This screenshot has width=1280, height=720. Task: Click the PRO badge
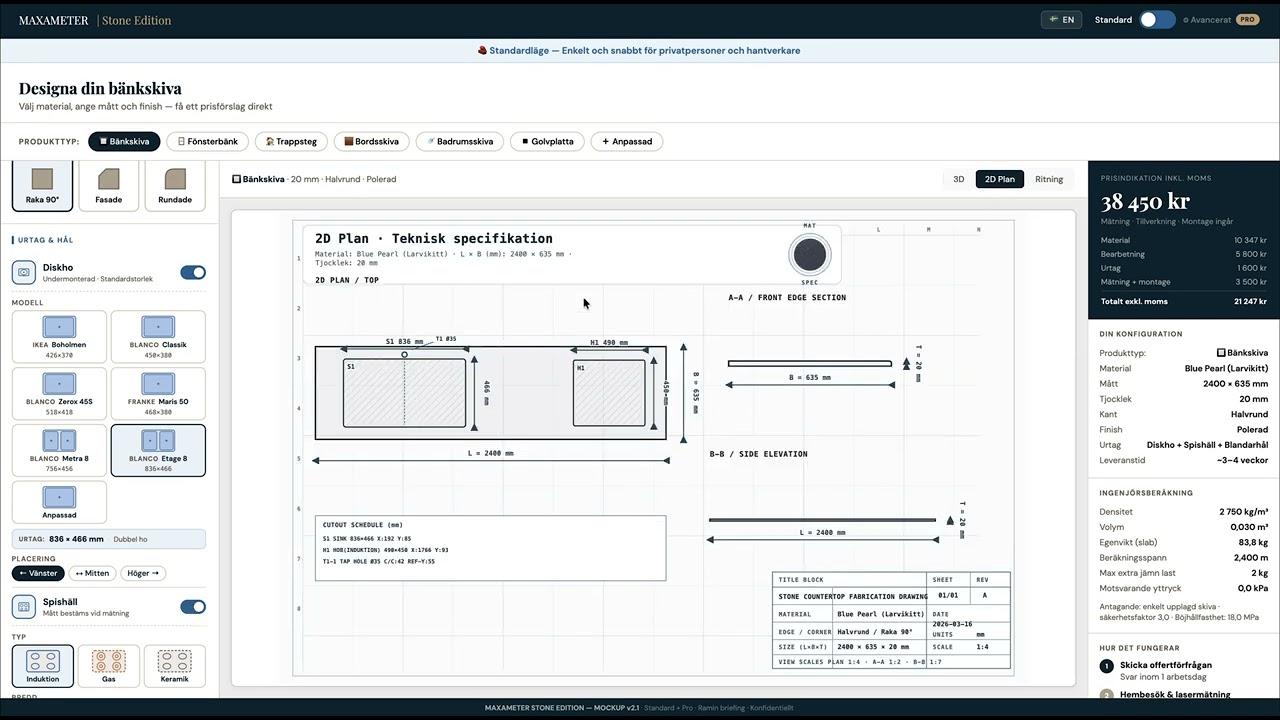pyautogui.click(x=1247, y=20)
